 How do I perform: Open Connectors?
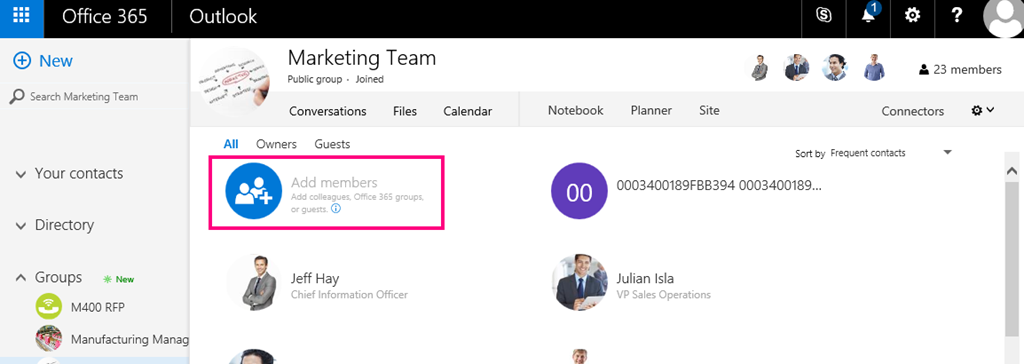[912, 111]
